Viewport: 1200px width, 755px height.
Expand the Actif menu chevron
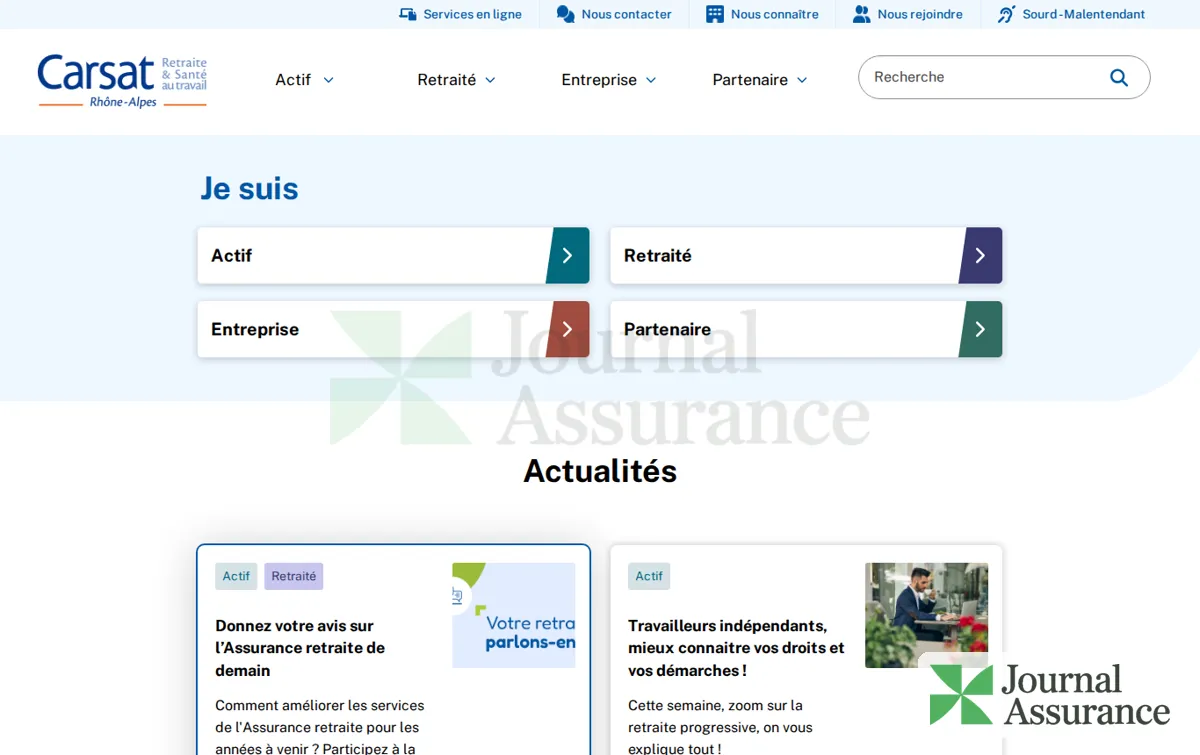(x=328, y=80)
